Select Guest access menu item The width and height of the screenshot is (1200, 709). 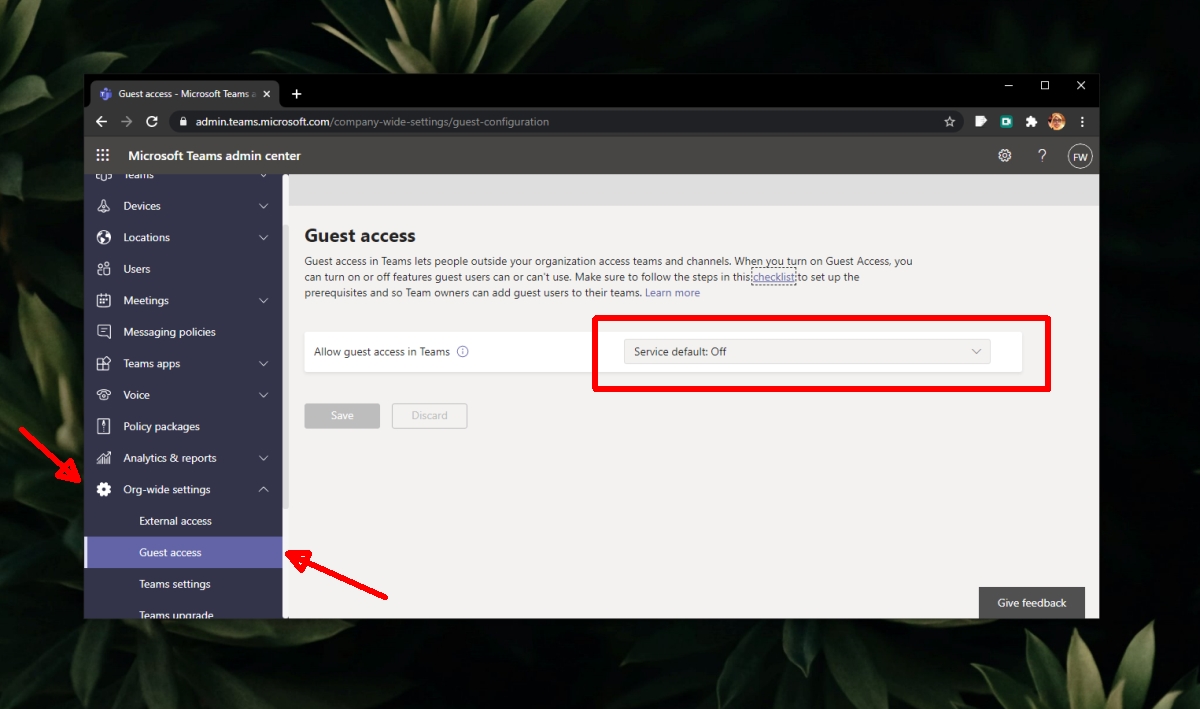(184, 552)
